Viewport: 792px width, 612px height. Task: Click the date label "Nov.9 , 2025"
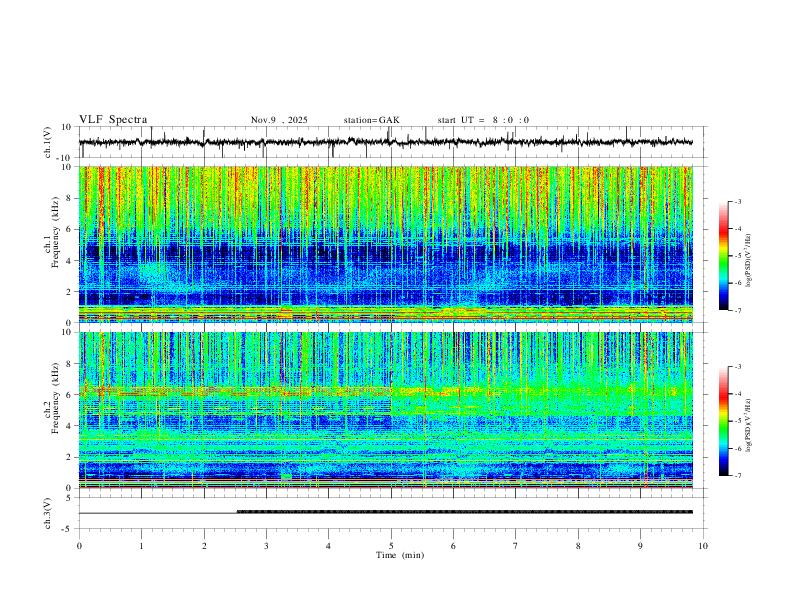tap(279, 120)
